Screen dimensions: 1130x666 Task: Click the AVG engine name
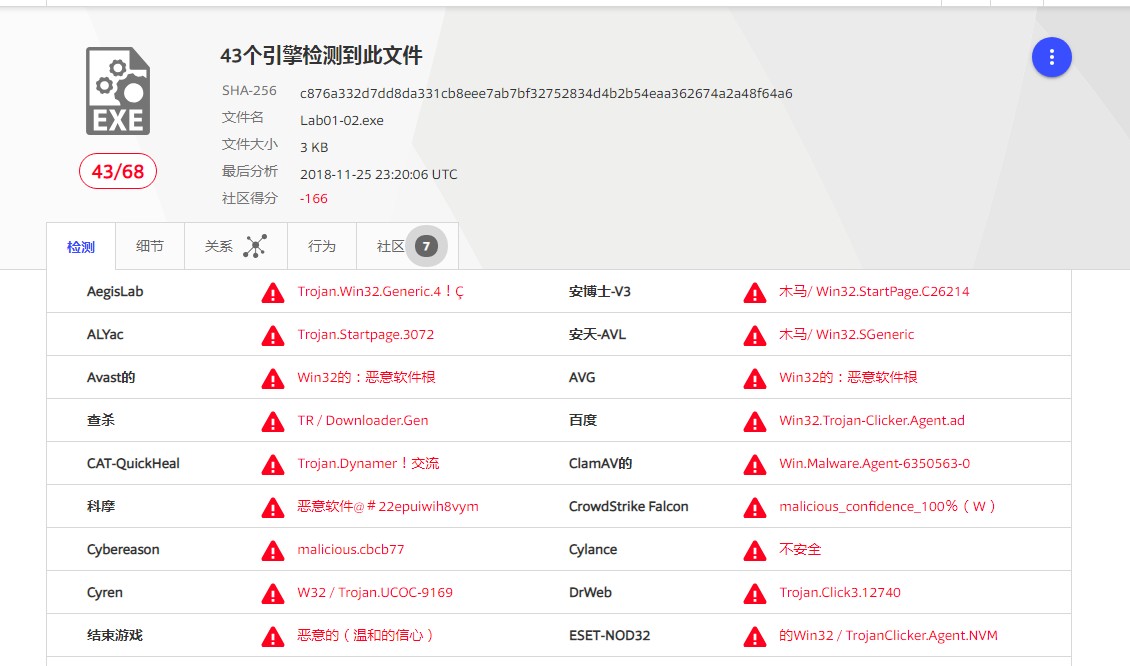[582, 377]
